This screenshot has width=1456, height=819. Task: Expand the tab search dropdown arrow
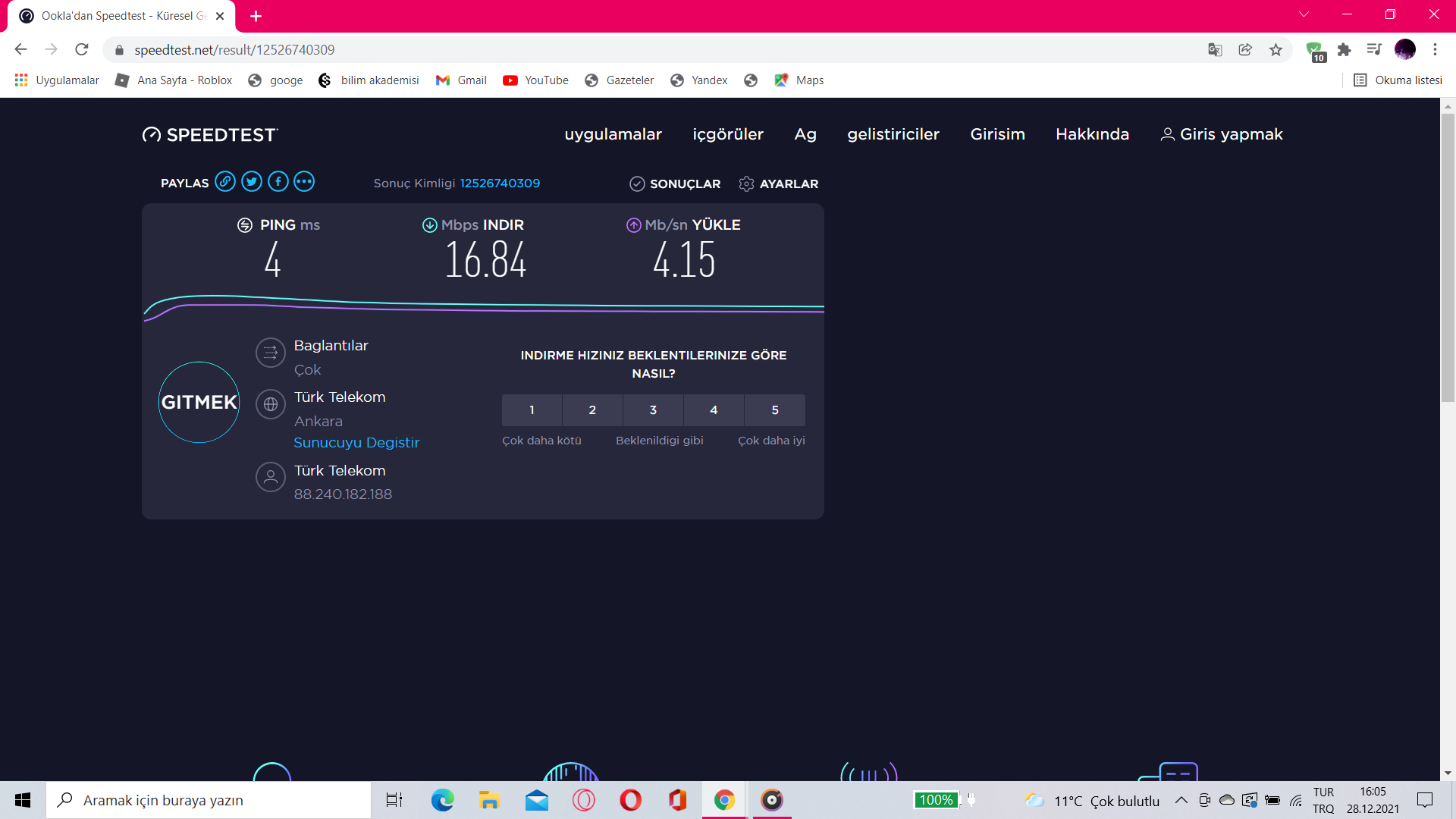pyautogui.click(x=1304, y=14)
